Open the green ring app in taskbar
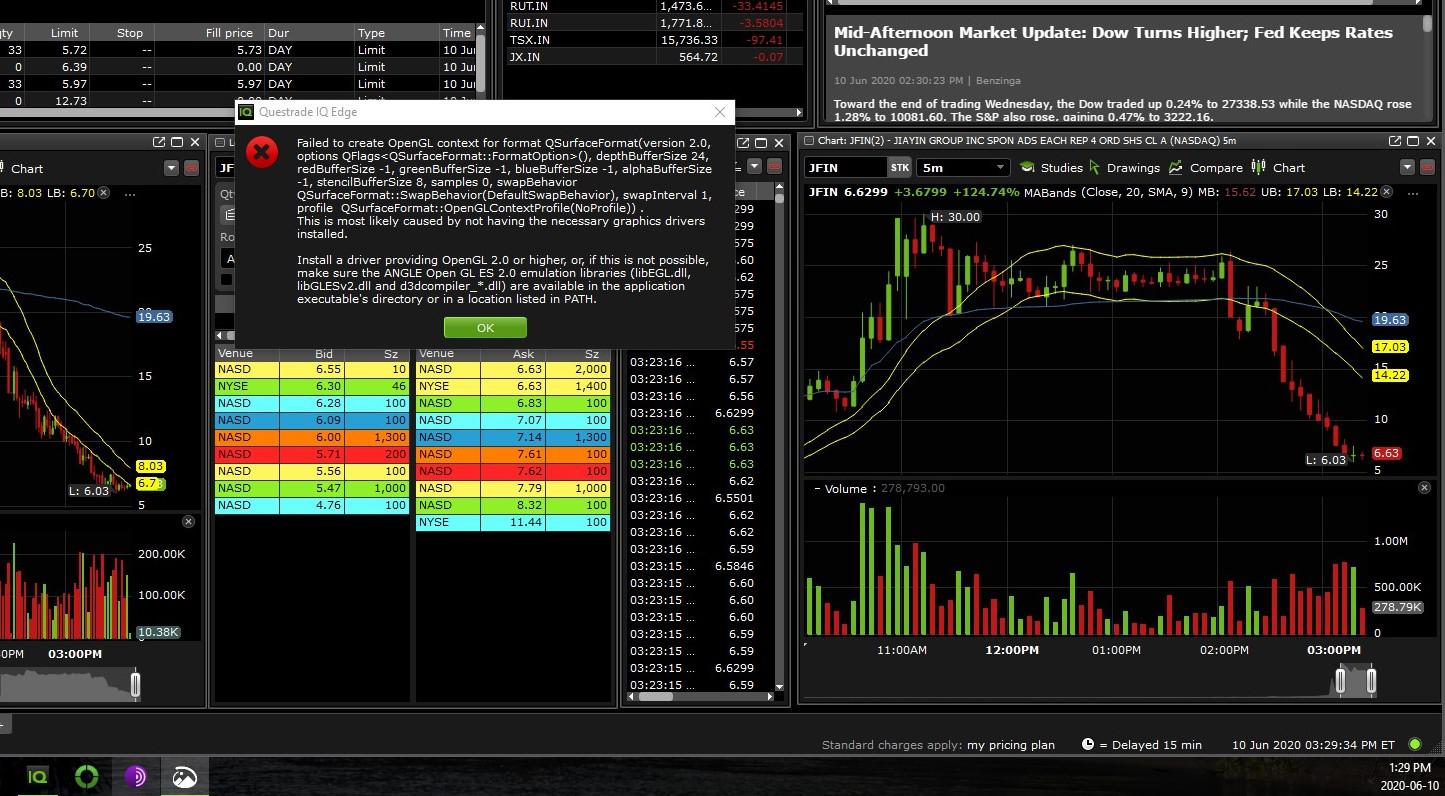Image resolution: width=1445 pixels, height=796 pixels. click(87, 776)
